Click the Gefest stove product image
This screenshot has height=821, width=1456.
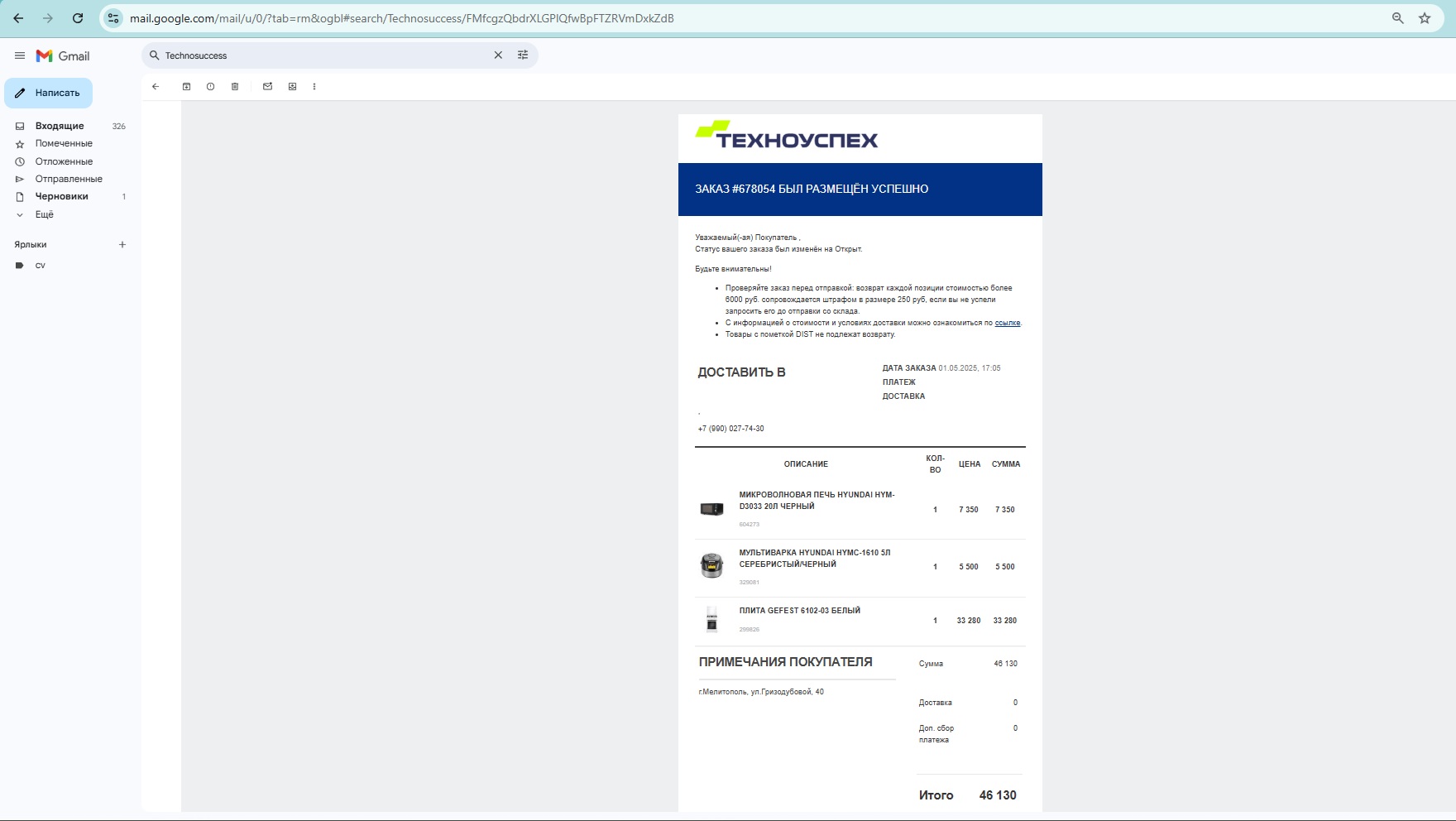711,619
